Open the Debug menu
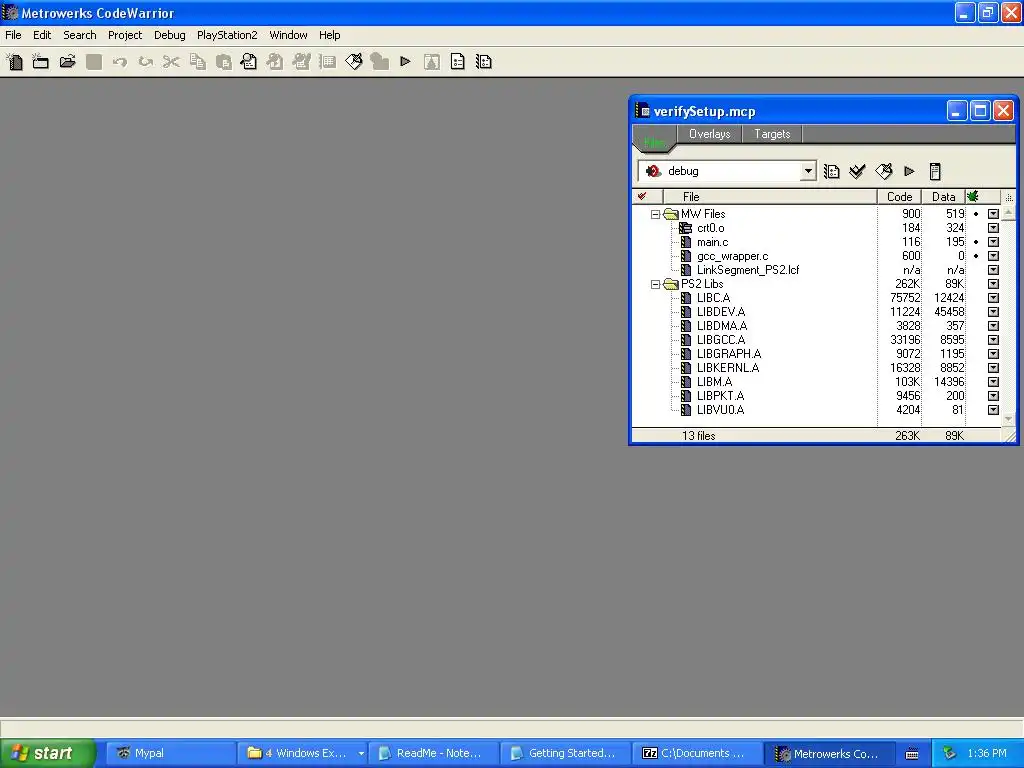Screen dimensions: 1024x768 [x=170, y=35]
